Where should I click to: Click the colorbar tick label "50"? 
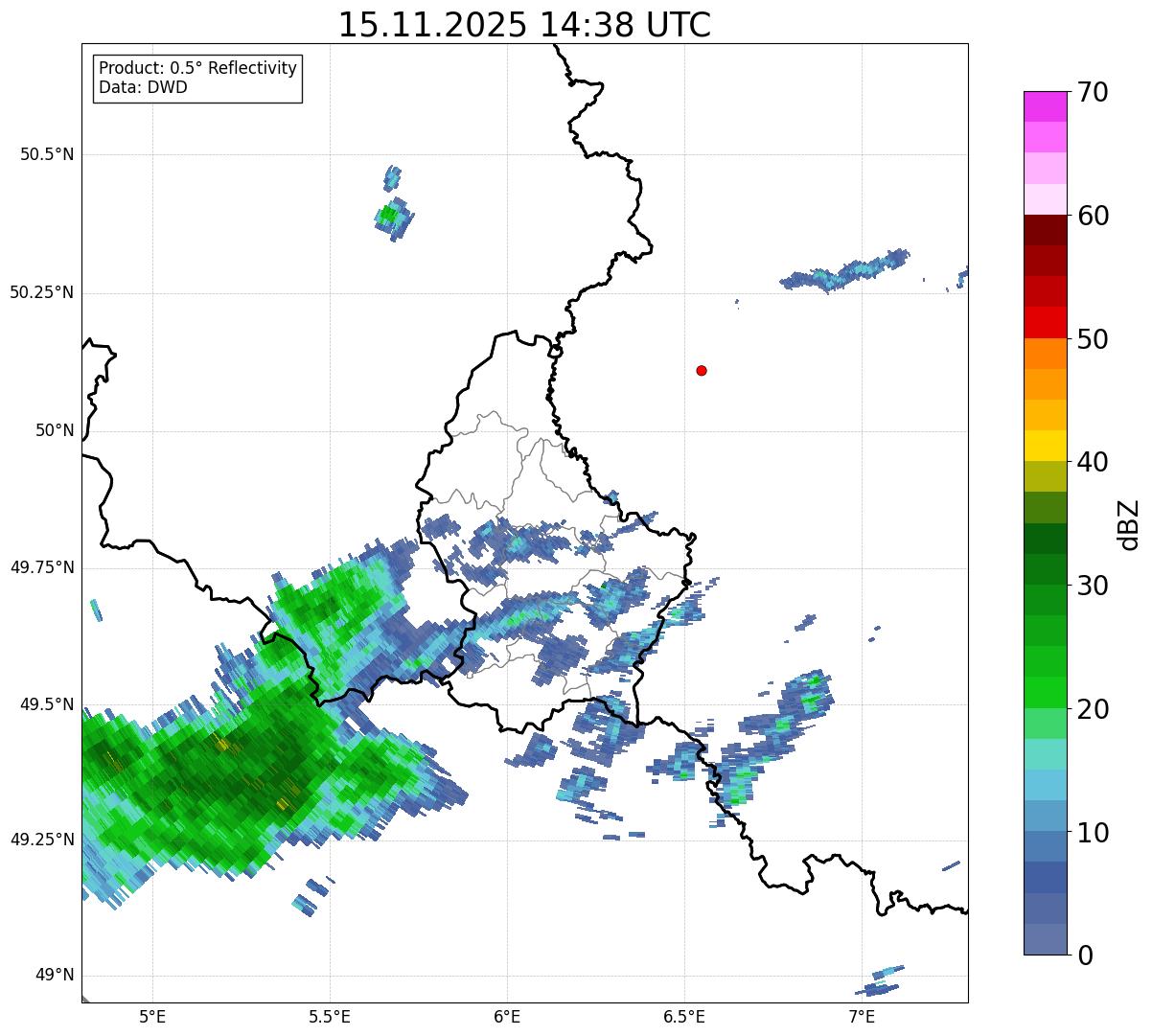1094,339
